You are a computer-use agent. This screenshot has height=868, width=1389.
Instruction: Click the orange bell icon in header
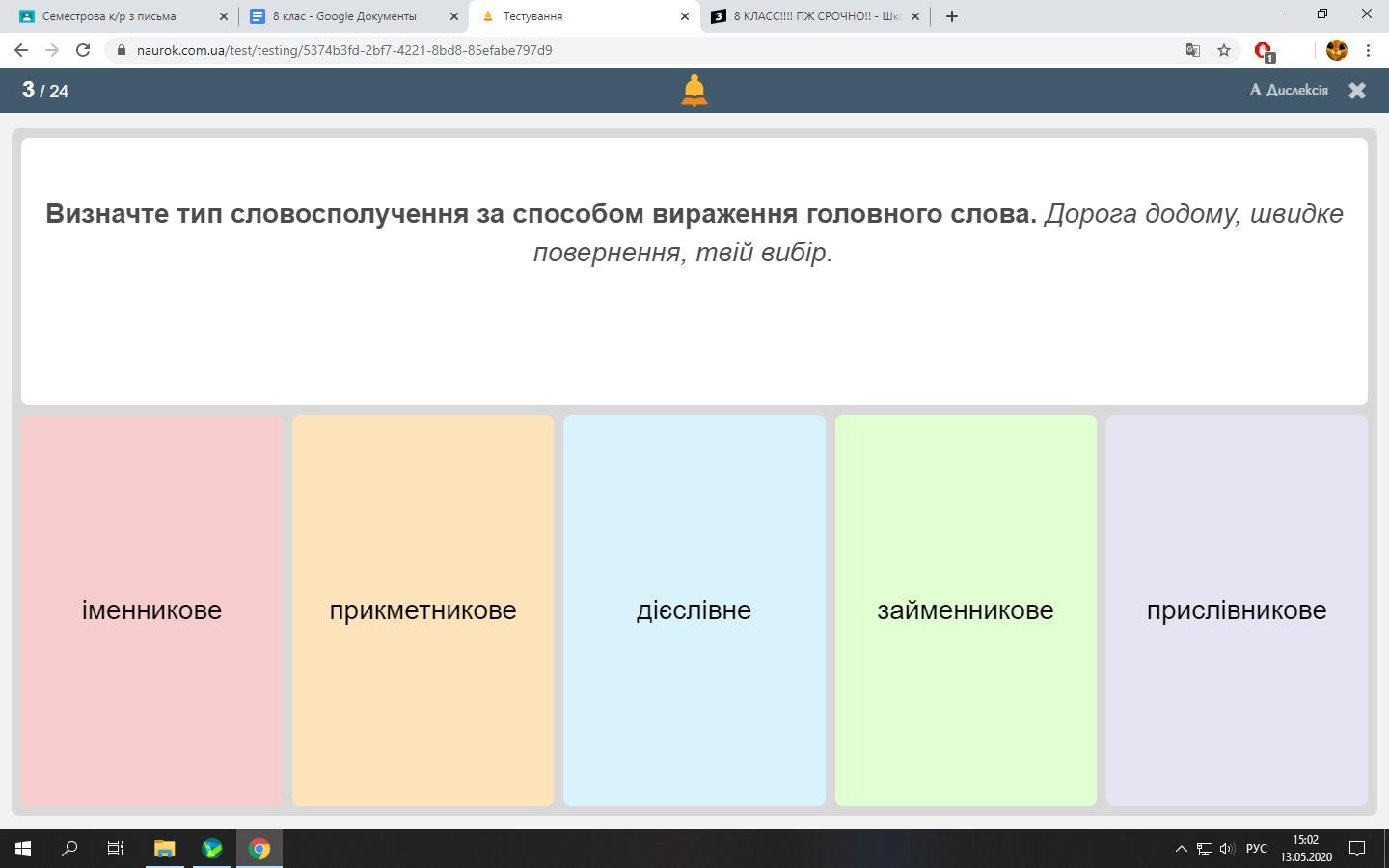[694, 91]
